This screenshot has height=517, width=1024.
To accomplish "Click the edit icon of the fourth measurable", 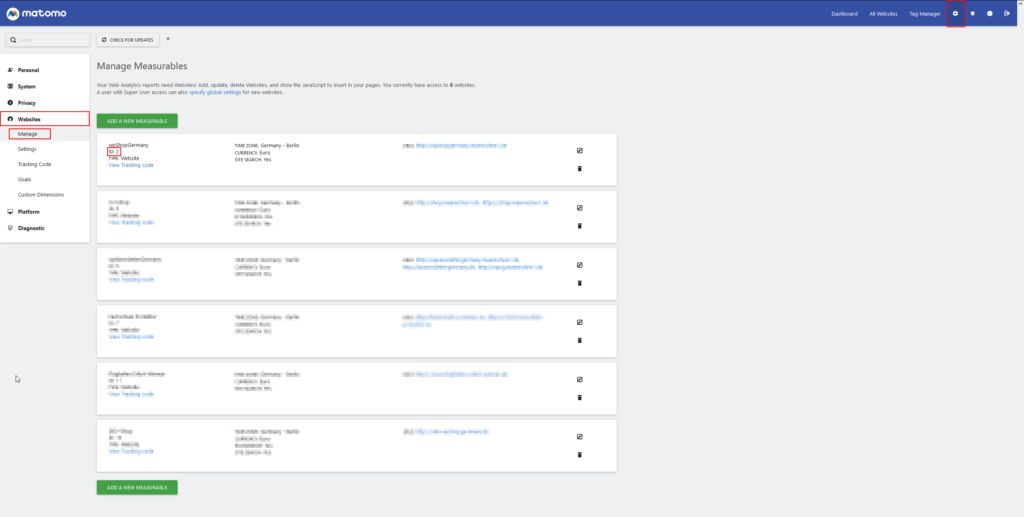I will pos(579,322).
